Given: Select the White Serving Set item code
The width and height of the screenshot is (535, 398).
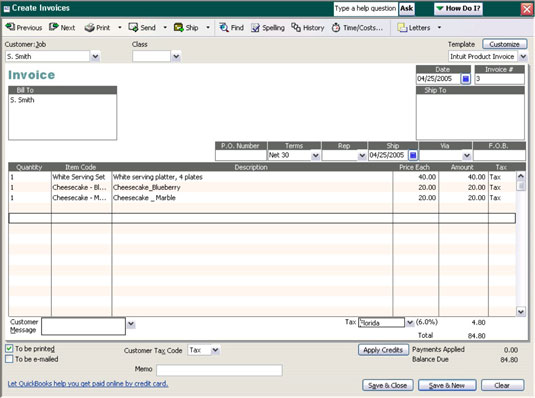Looking at the screenshot, I should (x=81, y=177).
